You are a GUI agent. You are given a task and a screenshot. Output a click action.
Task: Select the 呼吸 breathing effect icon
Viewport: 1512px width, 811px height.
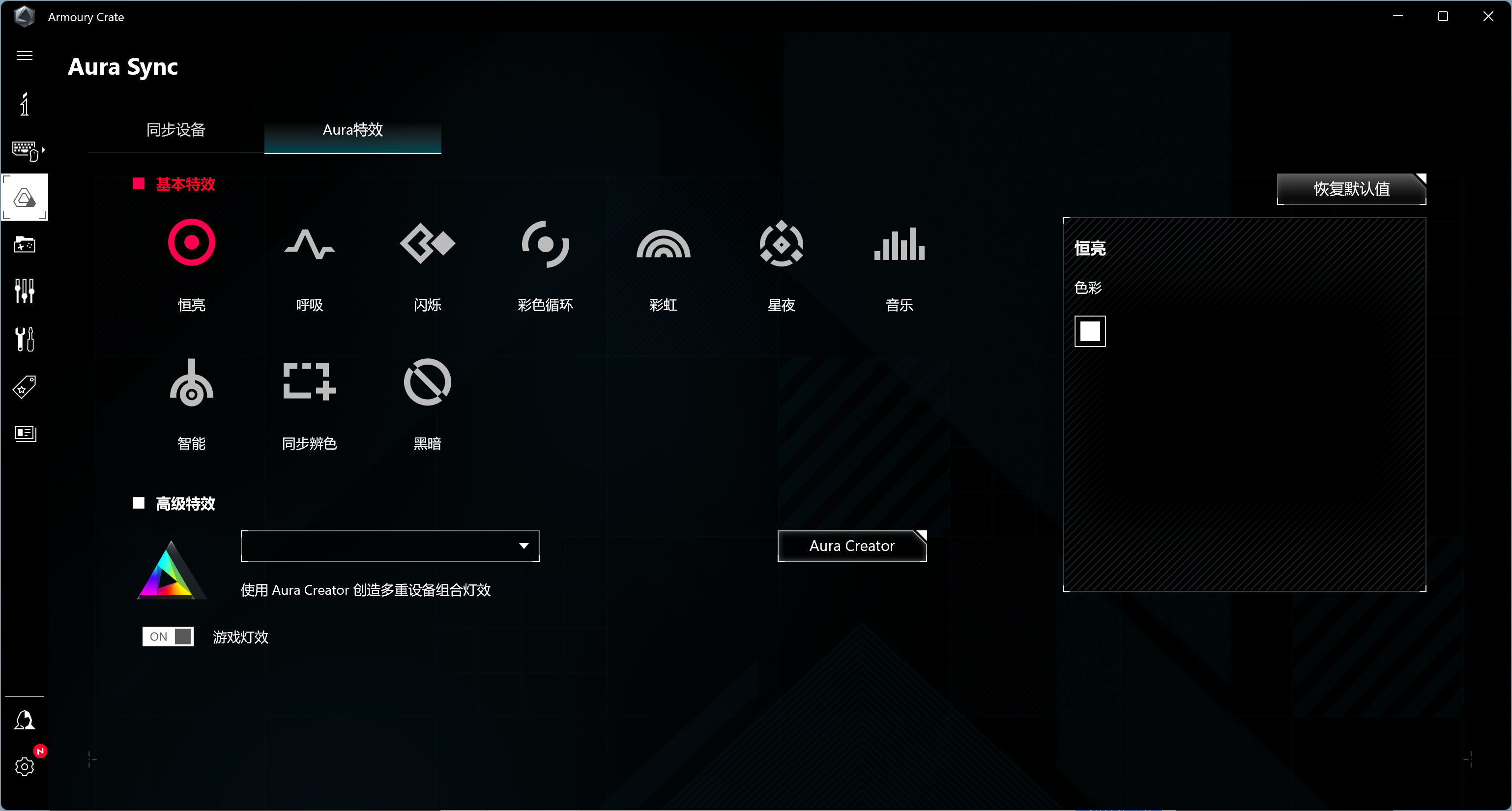(309, 244)
